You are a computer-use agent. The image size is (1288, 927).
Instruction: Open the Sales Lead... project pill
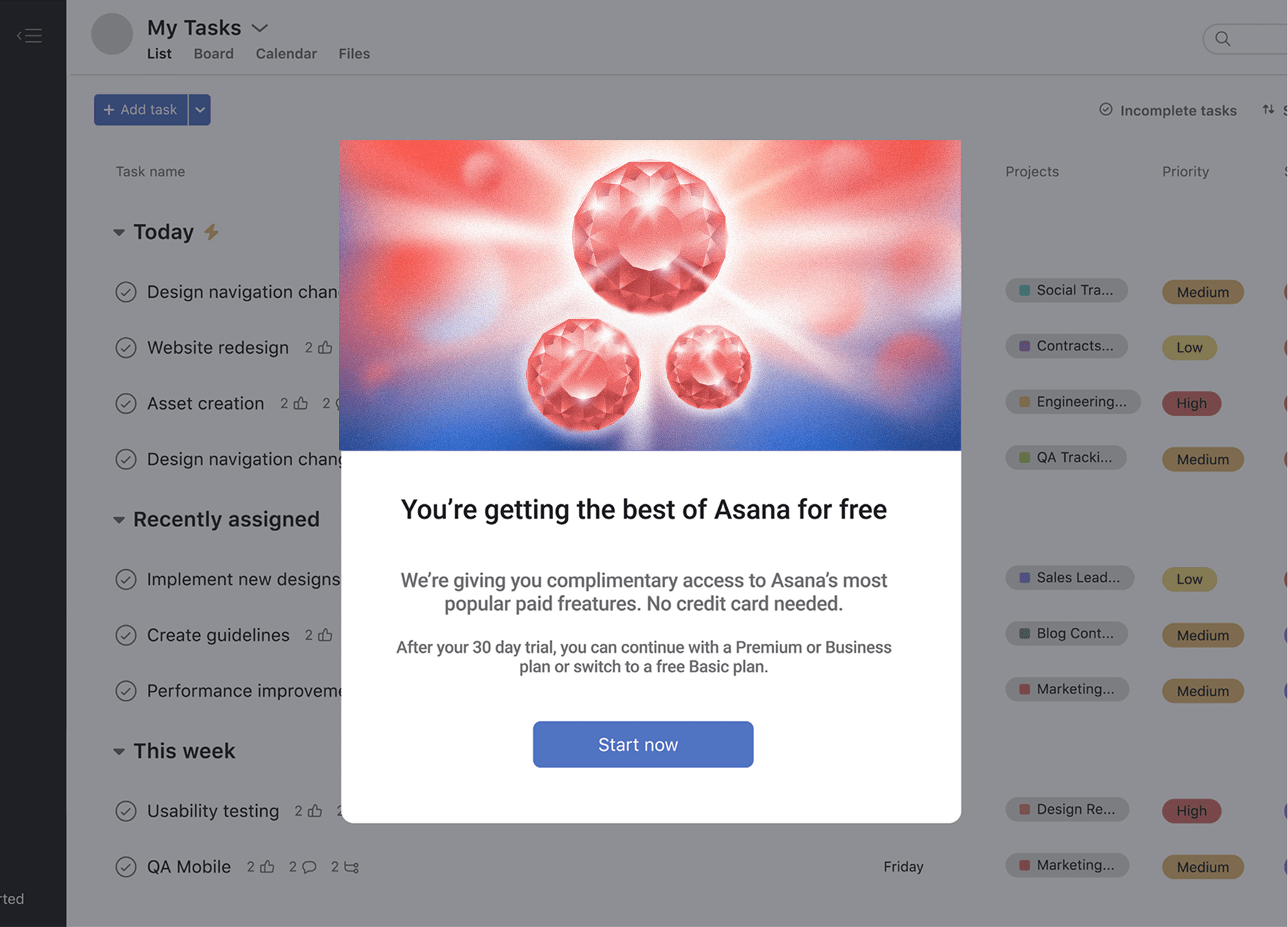click(1070, 577)
